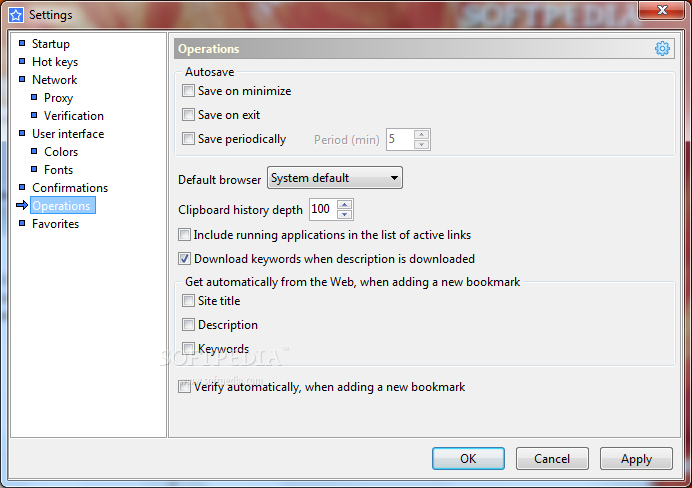Select Network in the settings tree
This screenshot has height=488, width=692.
click(54, 80)
